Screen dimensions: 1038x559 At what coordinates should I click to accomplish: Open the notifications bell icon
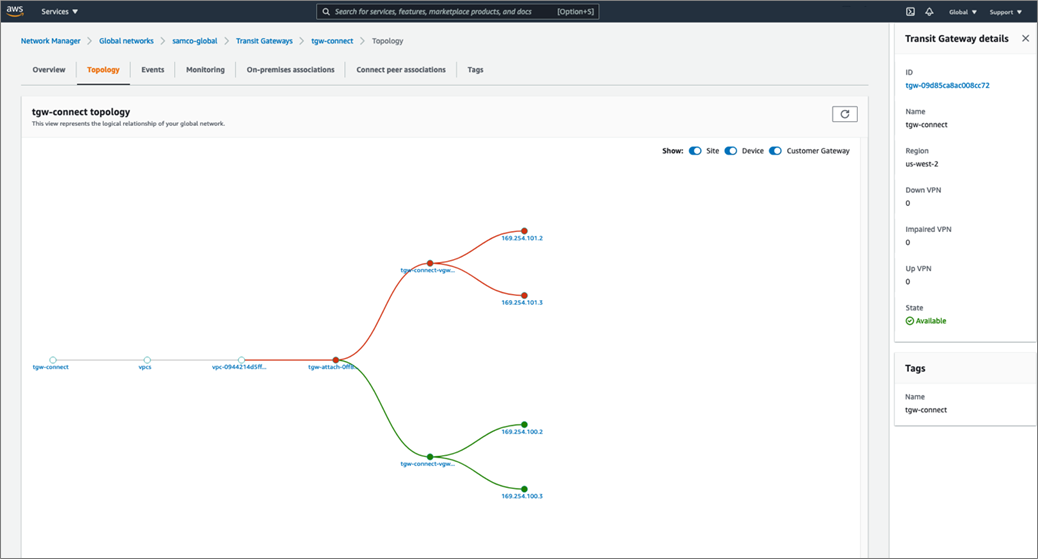click(x=929, y=11)
